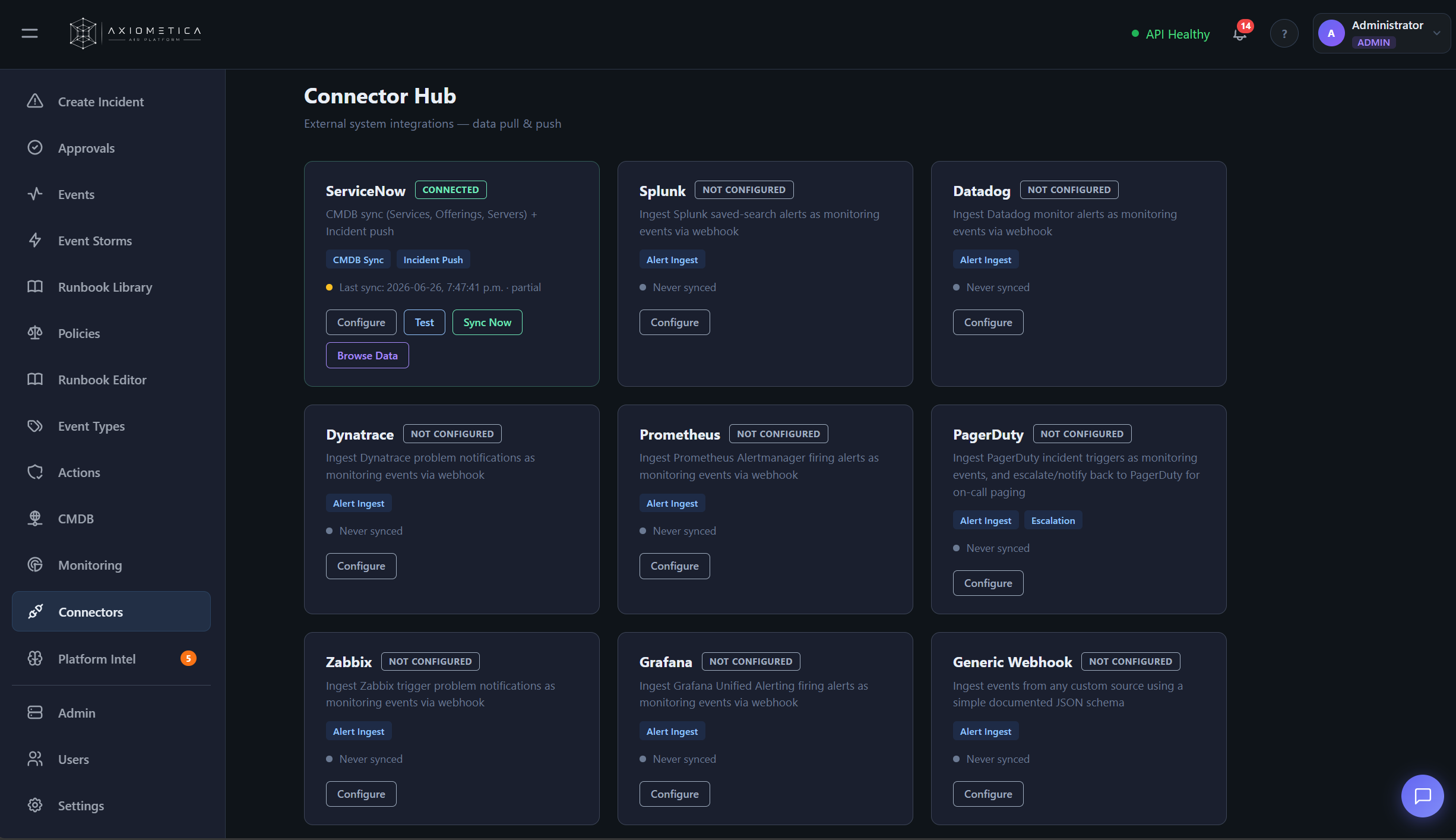
Task: Click the Admin server icon
Action: pos(35,712)
